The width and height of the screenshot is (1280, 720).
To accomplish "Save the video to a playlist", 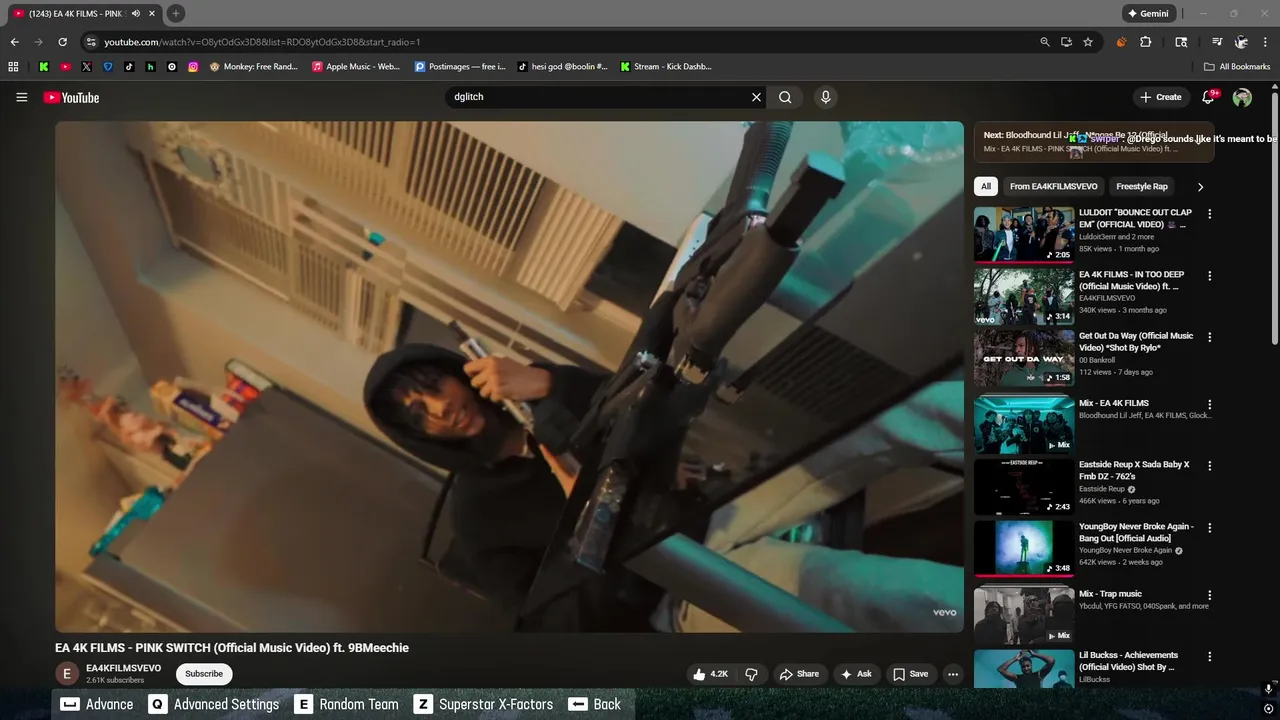I will [910, 674].
